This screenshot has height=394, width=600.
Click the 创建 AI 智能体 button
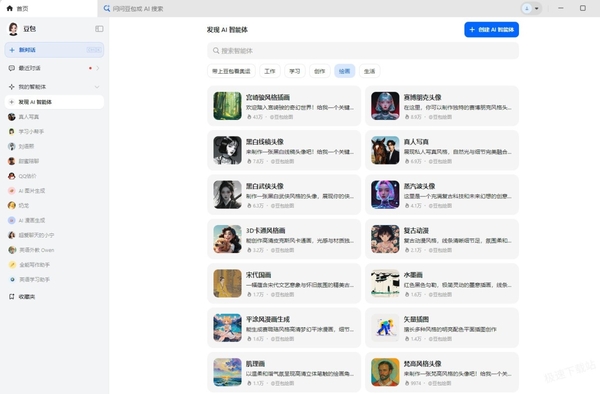pyautogui.click(x=491, y=29)
